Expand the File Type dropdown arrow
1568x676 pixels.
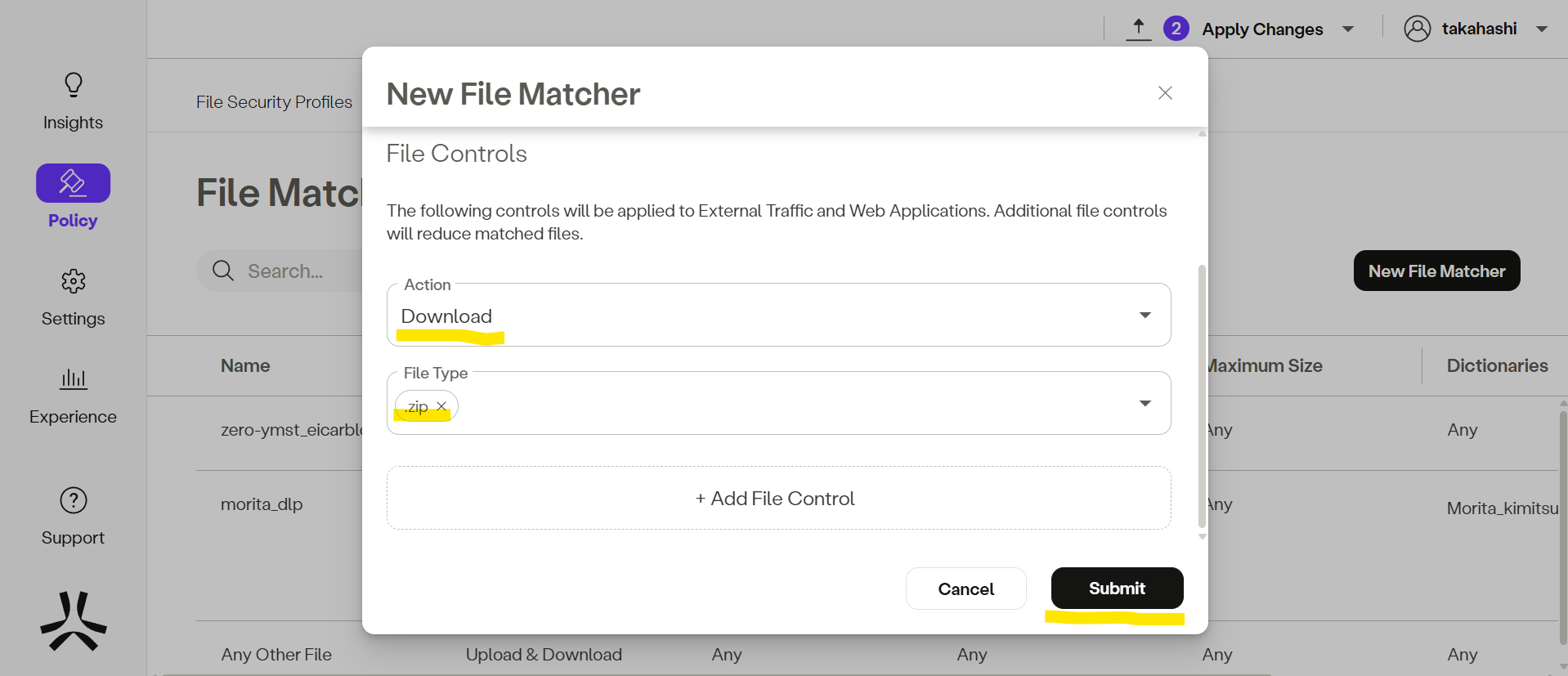(1145, 404)
